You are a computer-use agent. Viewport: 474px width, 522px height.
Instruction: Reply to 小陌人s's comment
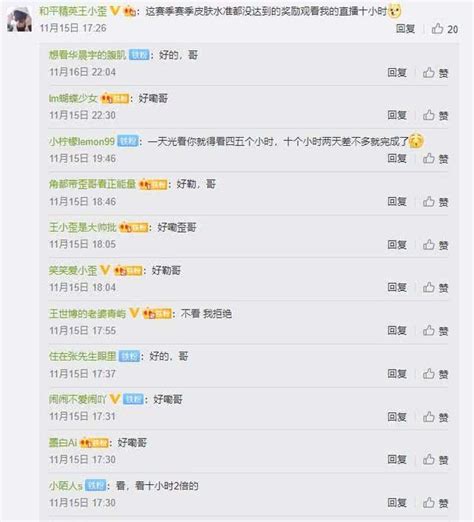397,503
